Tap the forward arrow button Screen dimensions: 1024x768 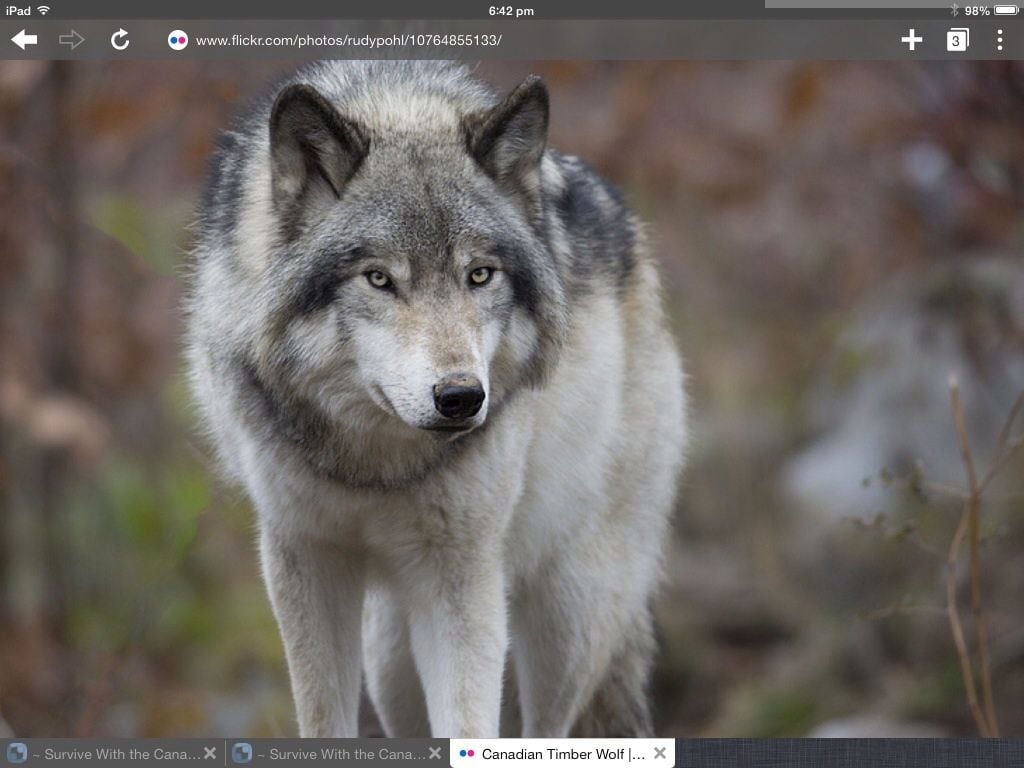[72, 40]
